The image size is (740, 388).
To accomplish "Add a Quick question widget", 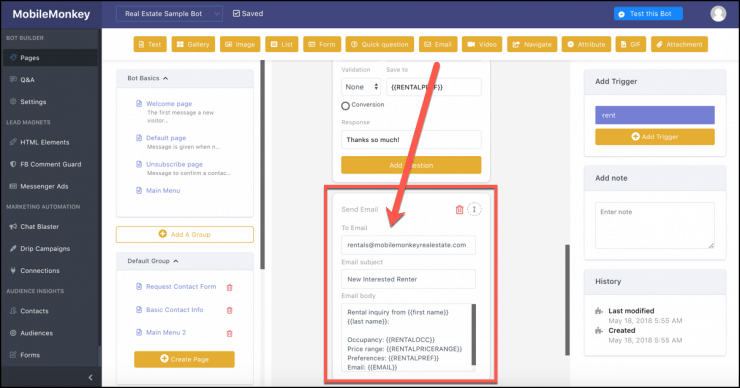I will pos(380,44).
